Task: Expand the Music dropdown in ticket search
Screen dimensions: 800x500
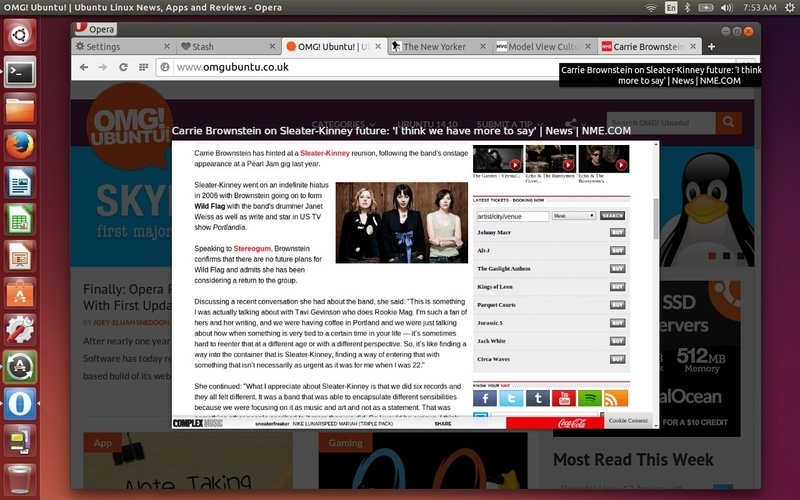Action: [x=574, y=216]
